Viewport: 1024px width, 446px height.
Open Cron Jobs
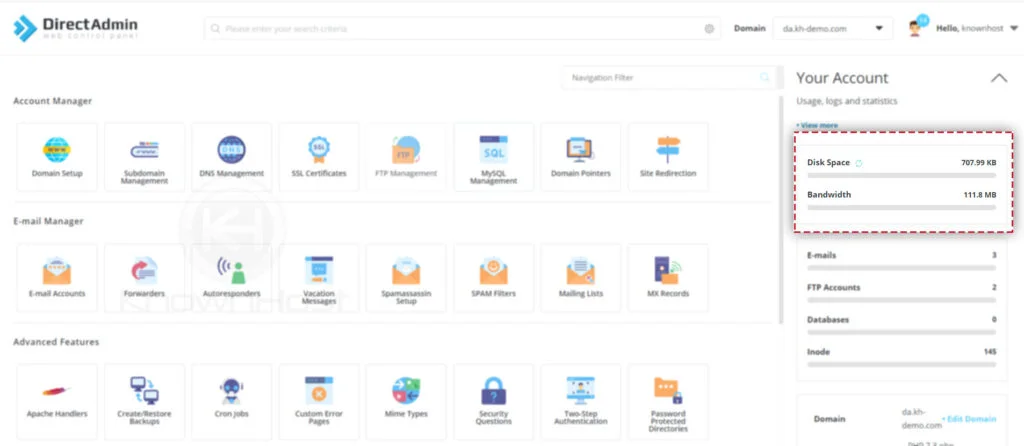(x=232, y=398)
